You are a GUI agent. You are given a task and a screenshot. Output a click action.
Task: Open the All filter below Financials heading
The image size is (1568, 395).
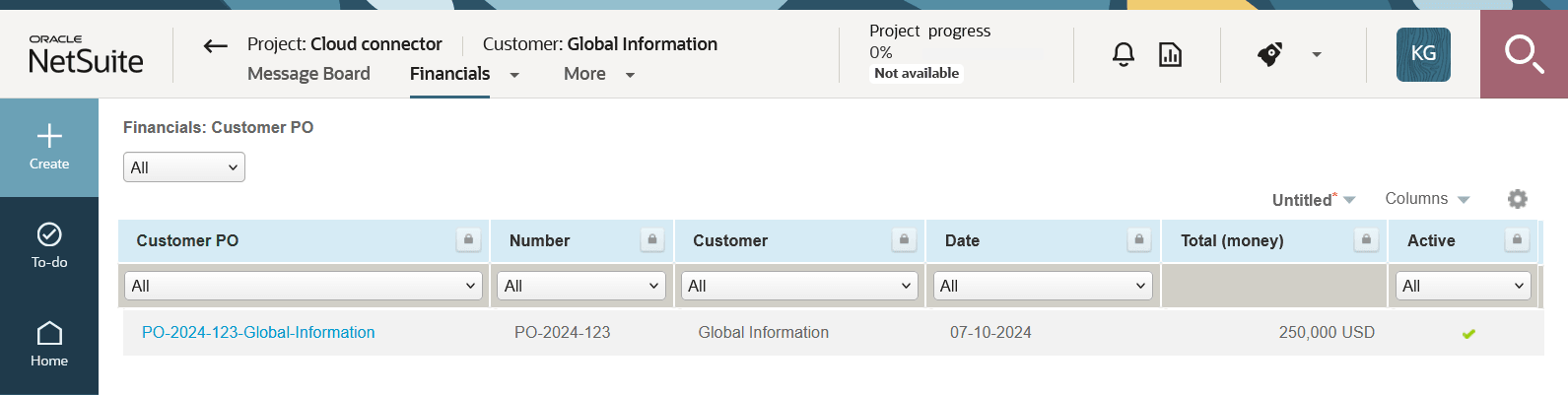[x=184, y=167]
